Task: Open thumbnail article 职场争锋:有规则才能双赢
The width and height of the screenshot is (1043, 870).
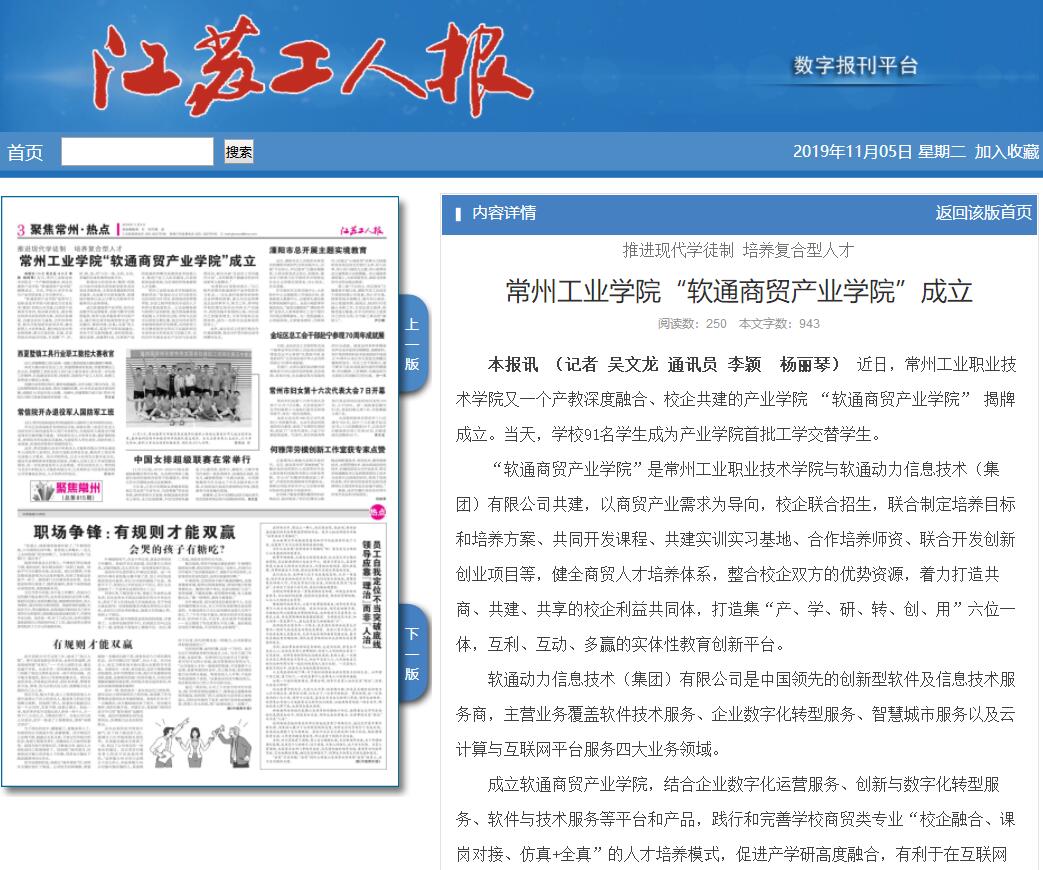Action: 134,531
